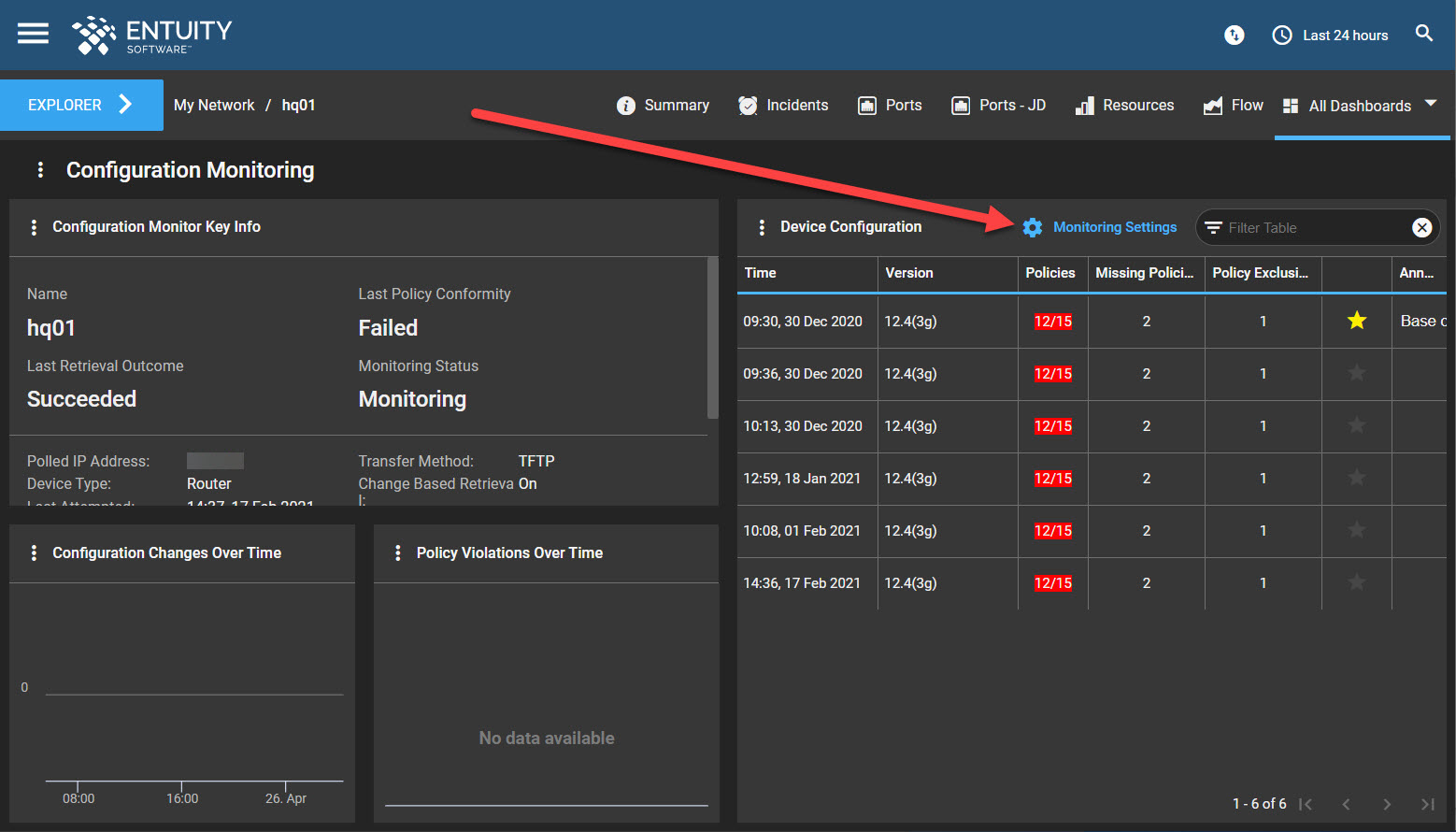This screenshot has height=832, width=1456.
Task: Go to the first table page
Action: (x=1306, y=804)
